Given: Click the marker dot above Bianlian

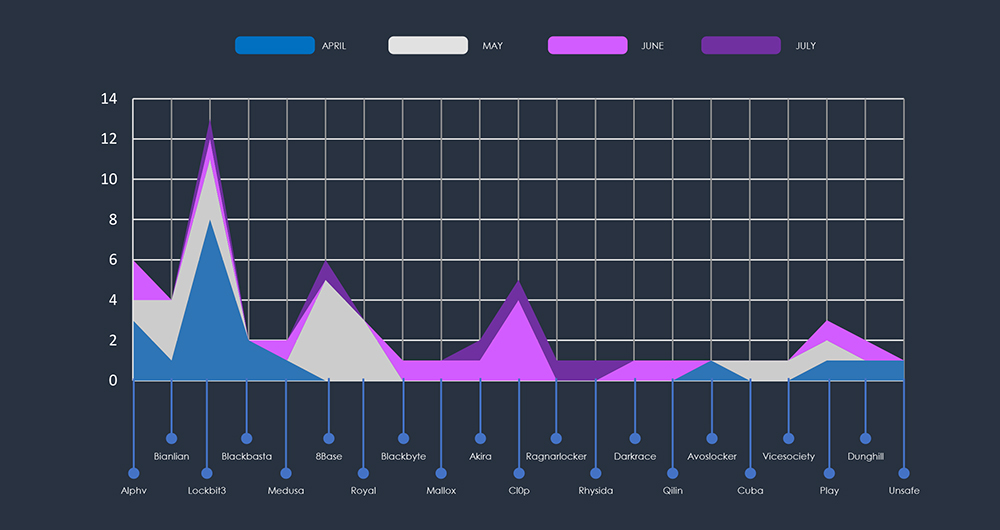Looking at the screenshot, I should click(172, 438).
